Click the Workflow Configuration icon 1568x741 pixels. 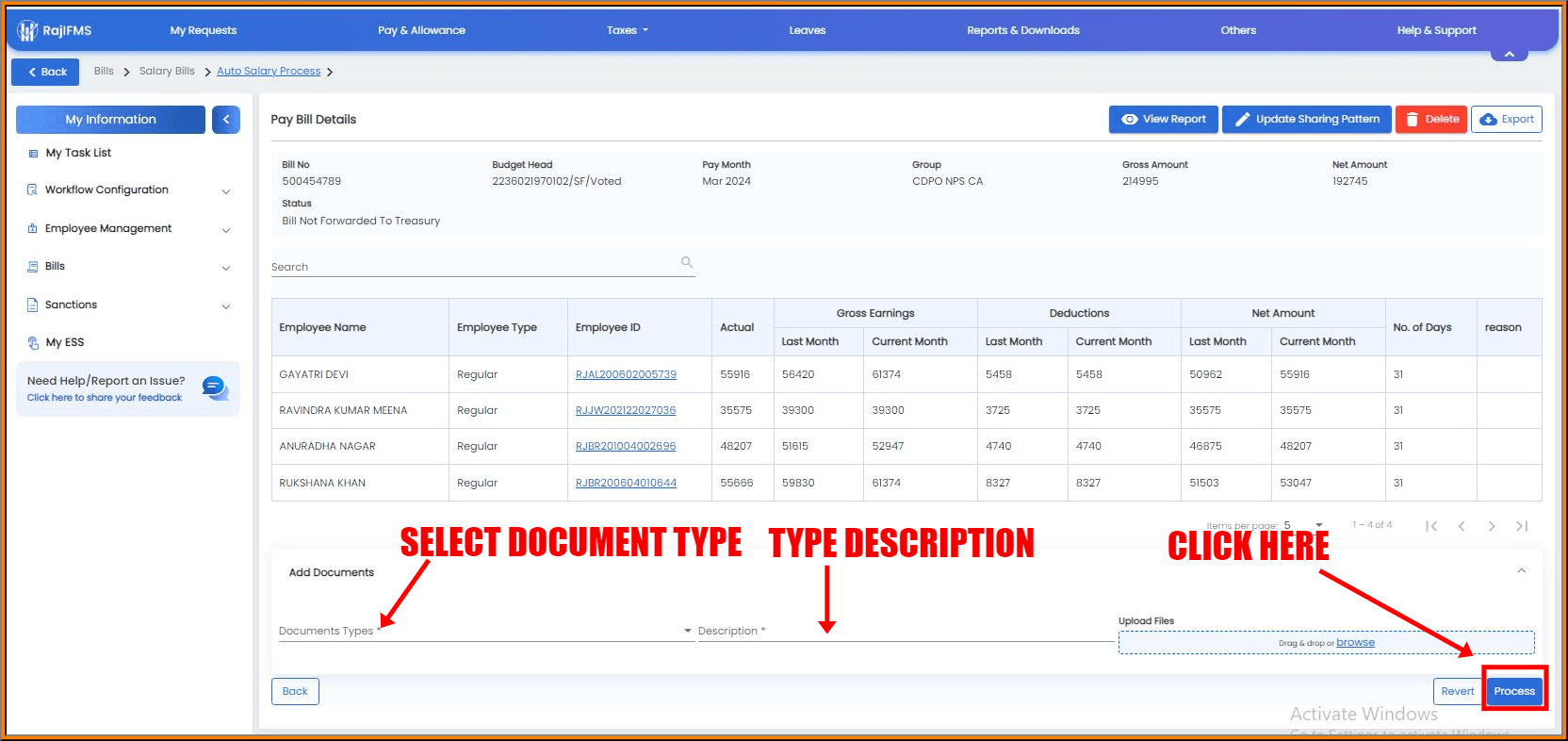[33, 189]
